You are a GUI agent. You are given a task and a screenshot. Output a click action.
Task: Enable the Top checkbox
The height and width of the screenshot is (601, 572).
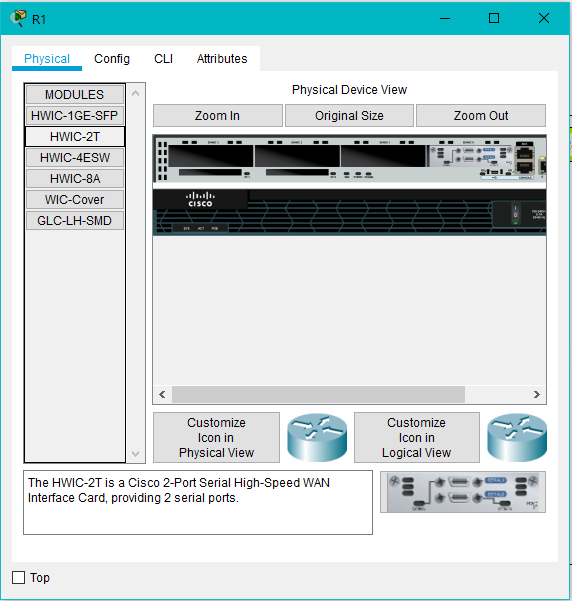coord(18,577)
